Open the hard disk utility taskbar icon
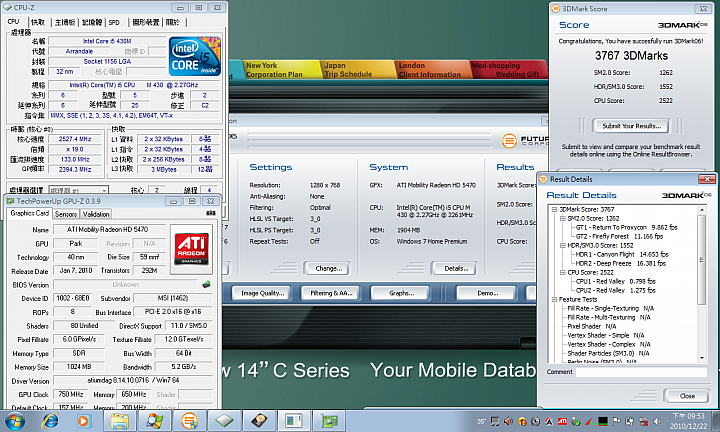 coord(259,421)
